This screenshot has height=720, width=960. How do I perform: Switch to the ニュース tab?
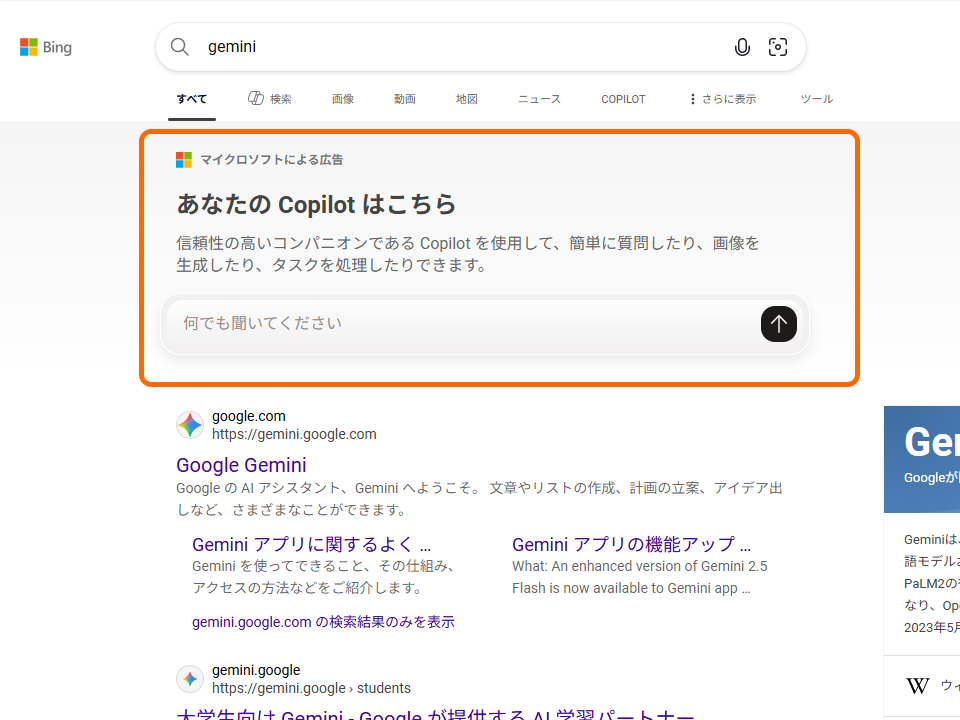pyautogui.click(x=539, y=98)
